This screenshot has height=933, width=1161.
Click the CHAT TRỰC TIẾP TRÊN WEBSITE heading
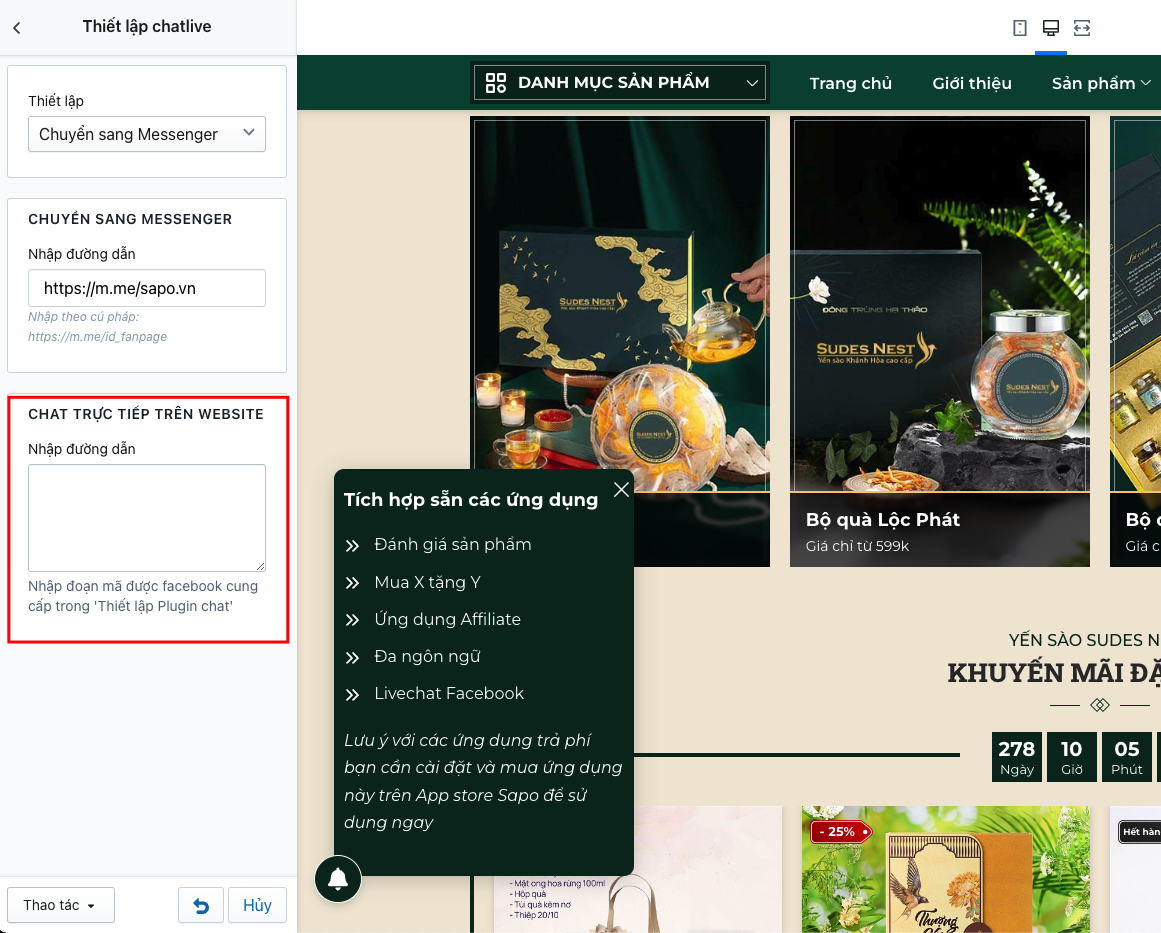pos(146,414)
